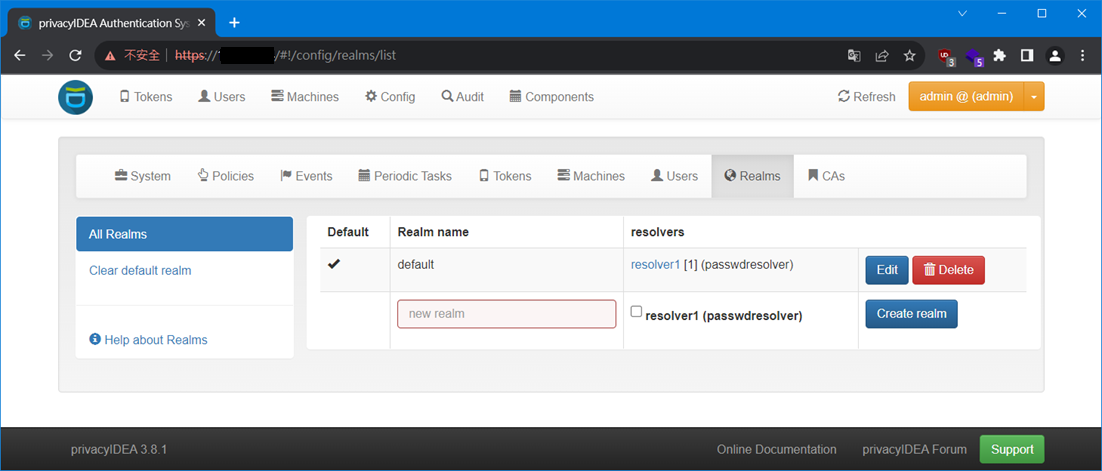Click the 'resolvers' column header
Screen dimensions: 1102x471
point(658,232)
